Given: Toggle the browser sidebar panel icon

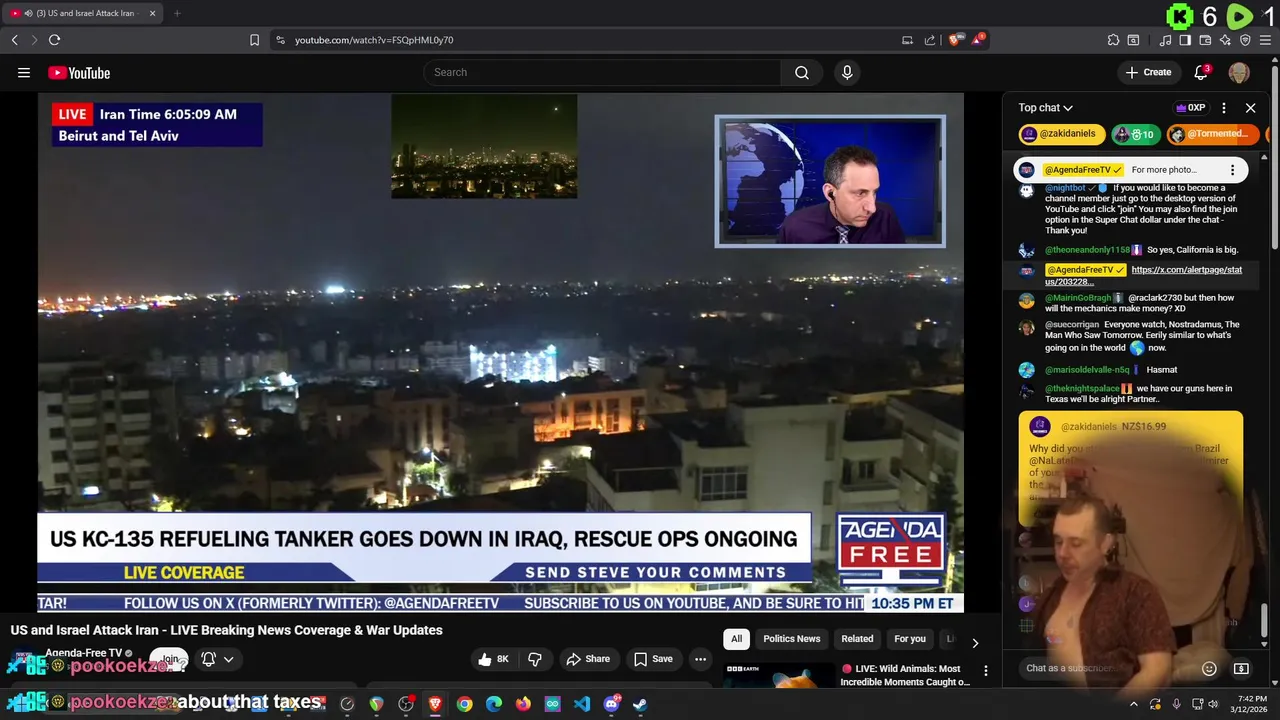Looking at the screenshot, I should coord(1185,40).
